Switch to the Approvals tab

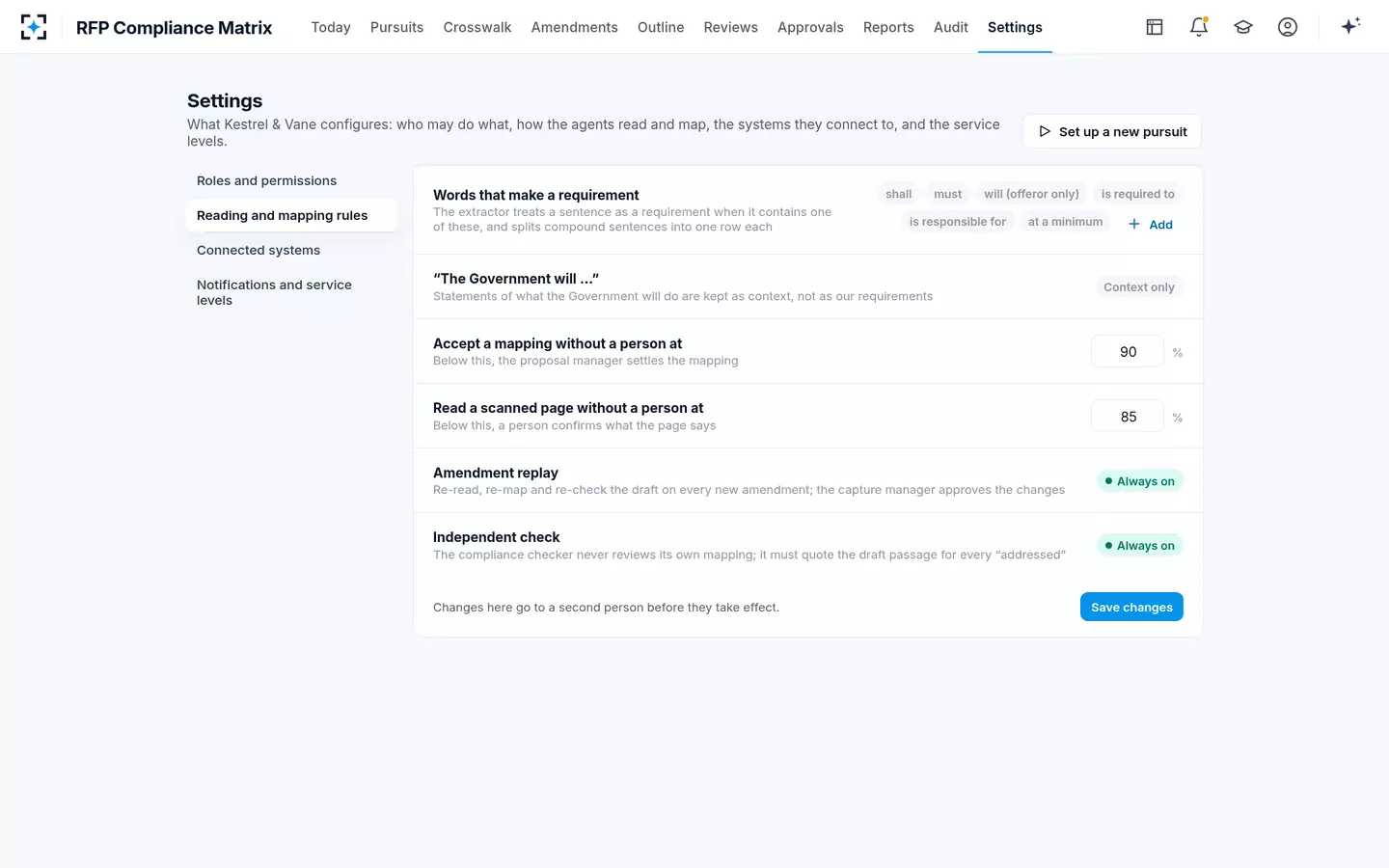[x=810, y=27]
